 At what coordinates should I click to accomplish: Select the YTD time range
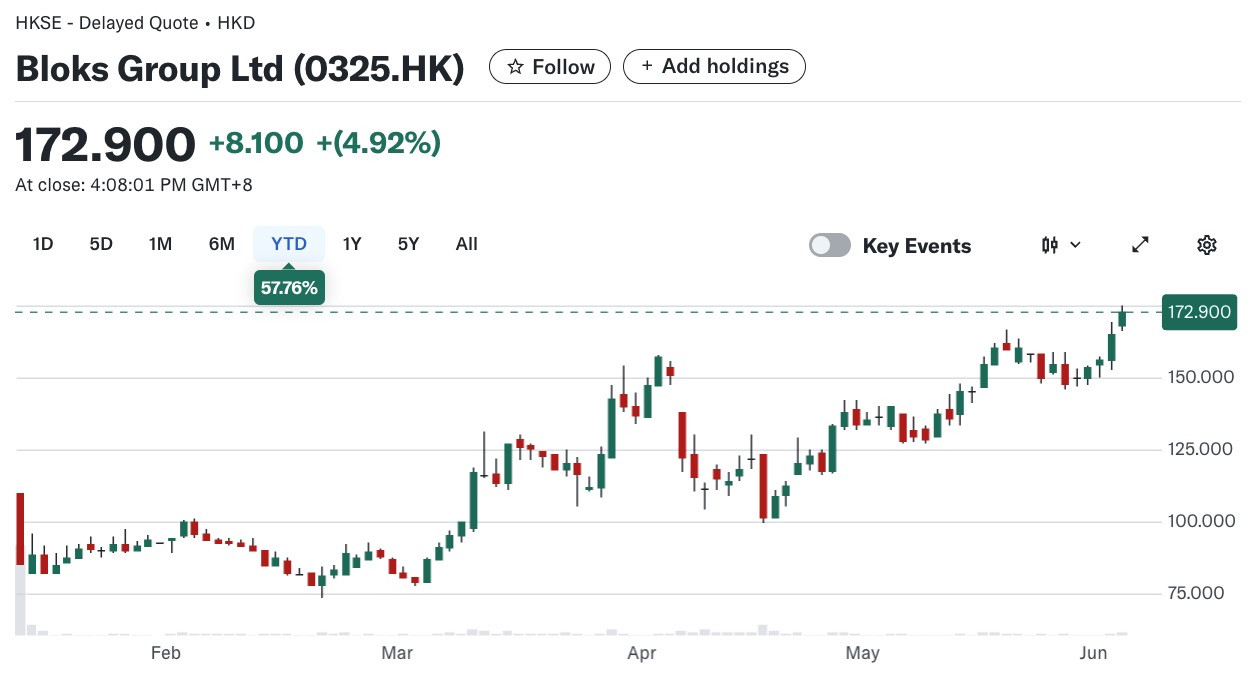[x=289, y=244]
